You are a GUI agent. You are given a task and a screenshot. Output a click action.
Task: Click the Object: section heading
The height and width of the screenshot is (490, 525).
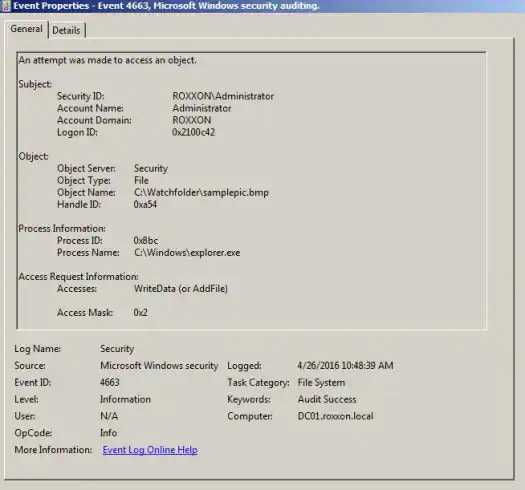(x=33, y=156)
